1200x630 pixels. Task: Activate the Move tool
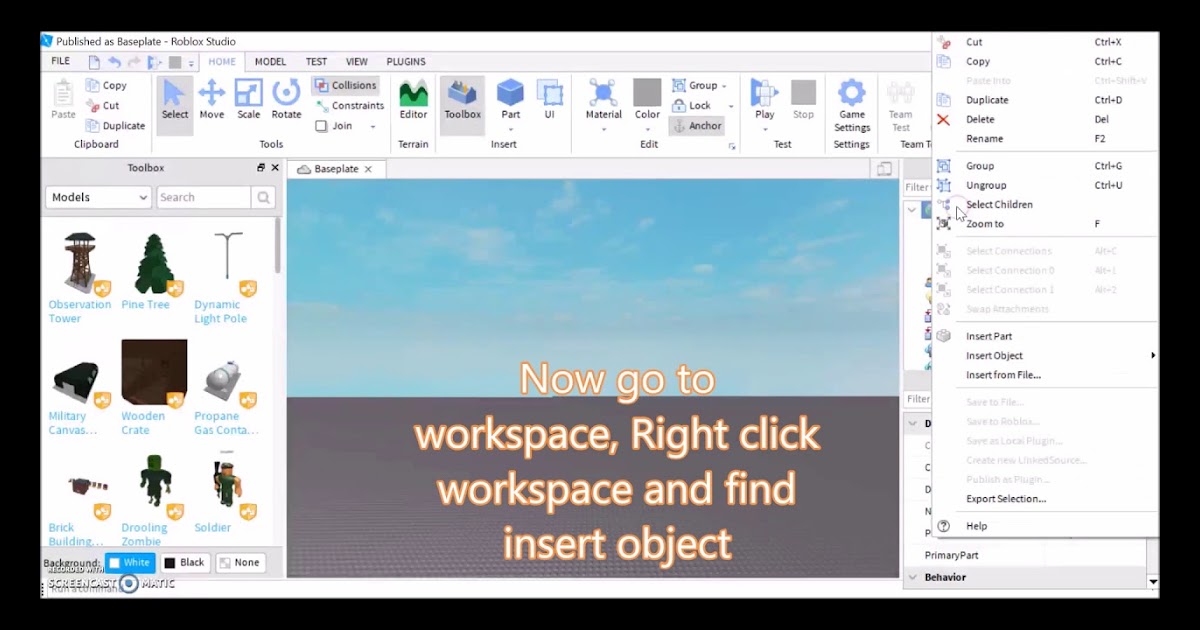pos(211,100)
